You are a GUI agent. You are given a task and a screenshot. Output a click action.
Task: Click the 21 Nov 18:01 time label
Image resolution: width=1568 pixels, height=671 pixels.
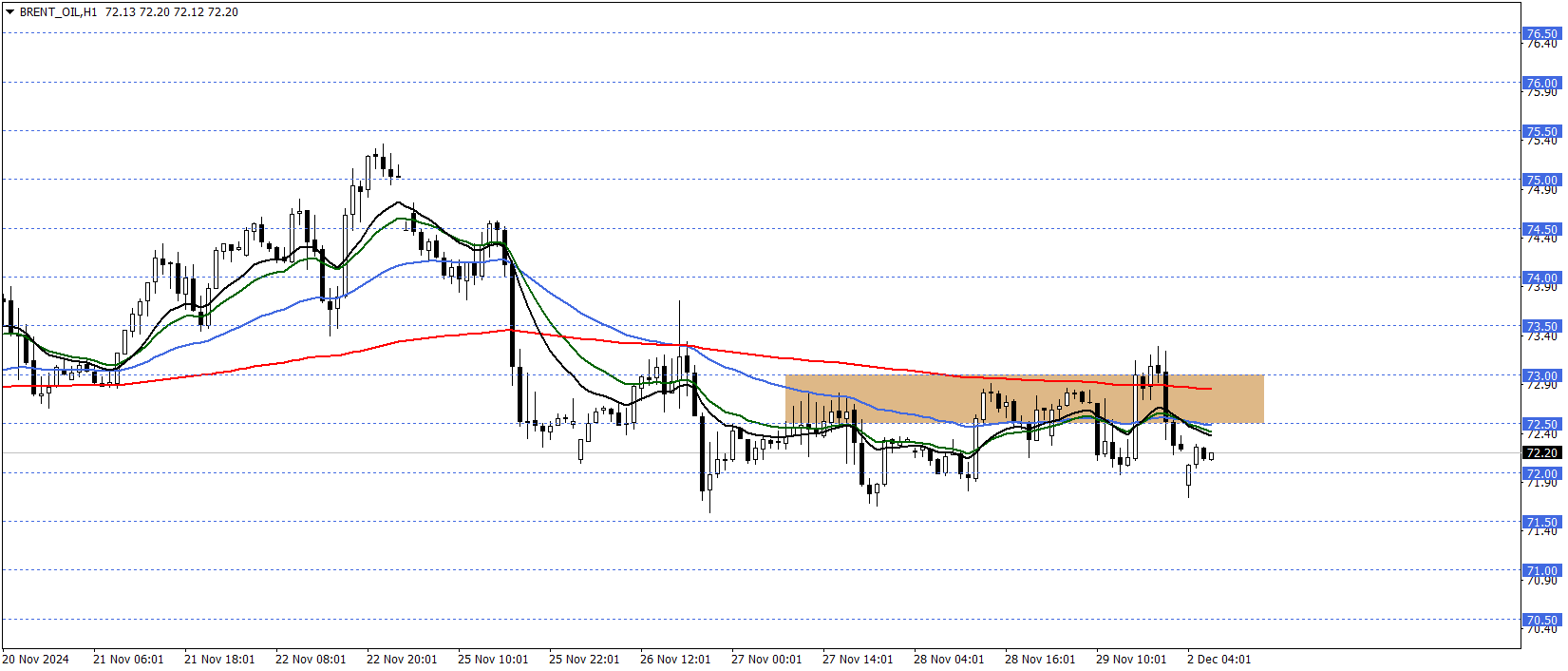[x=219, y=659]
